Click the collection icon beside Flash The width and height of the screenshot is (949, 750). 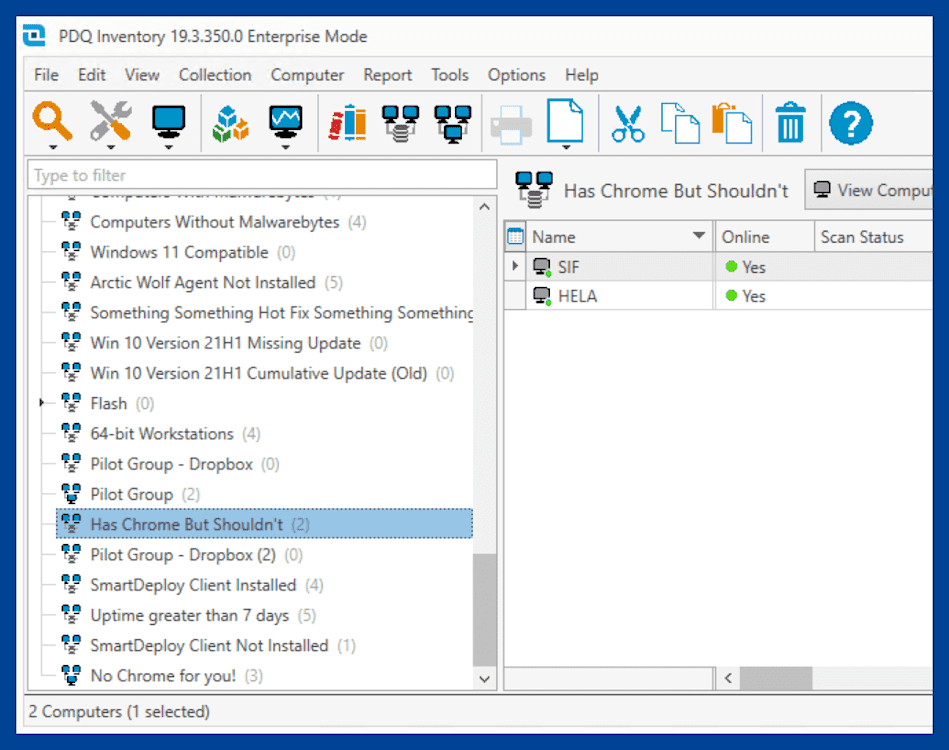pos(71,403)
